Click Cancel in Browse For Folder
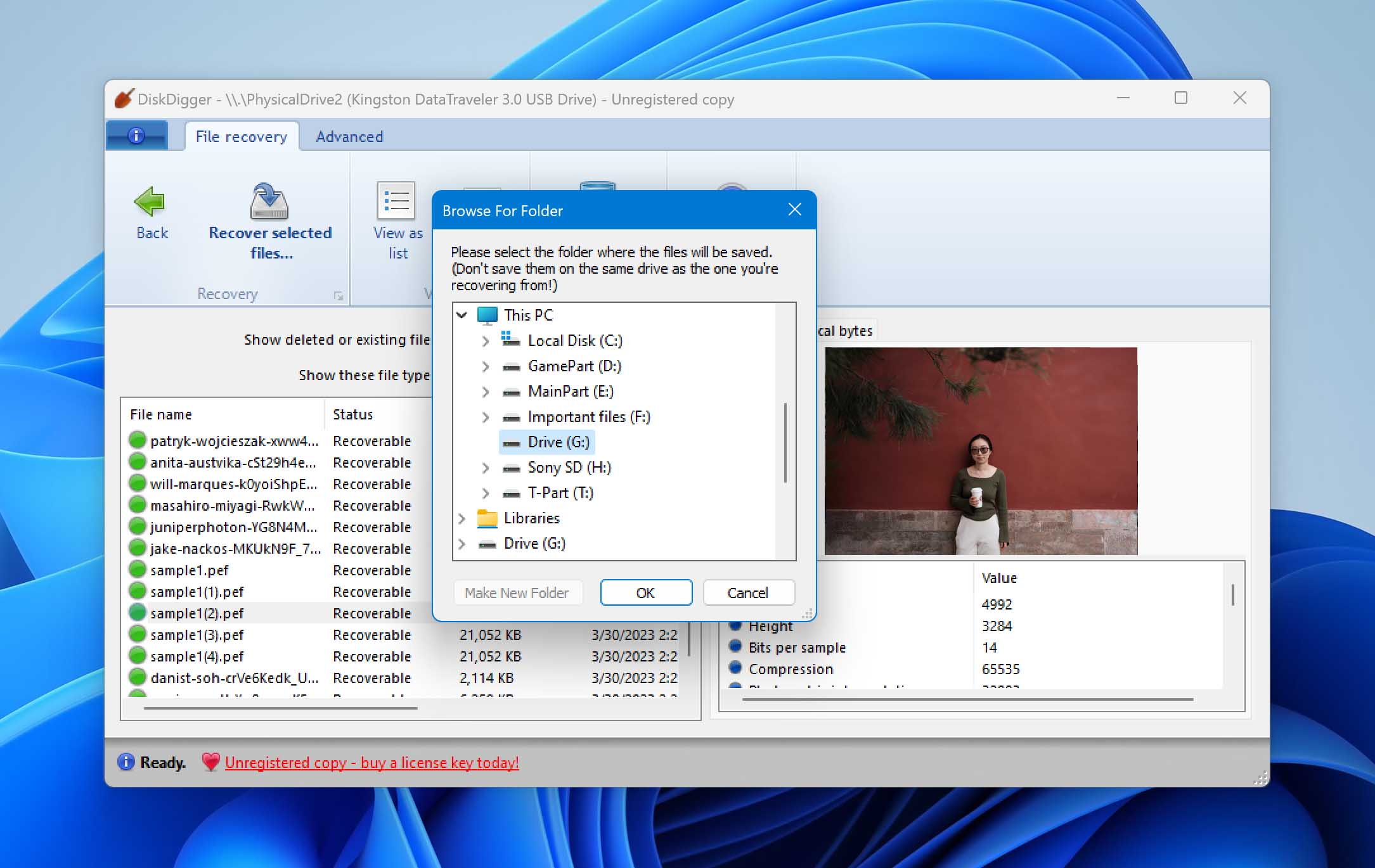The height and width of the screenshot is (868, 1375). [748, 592]
